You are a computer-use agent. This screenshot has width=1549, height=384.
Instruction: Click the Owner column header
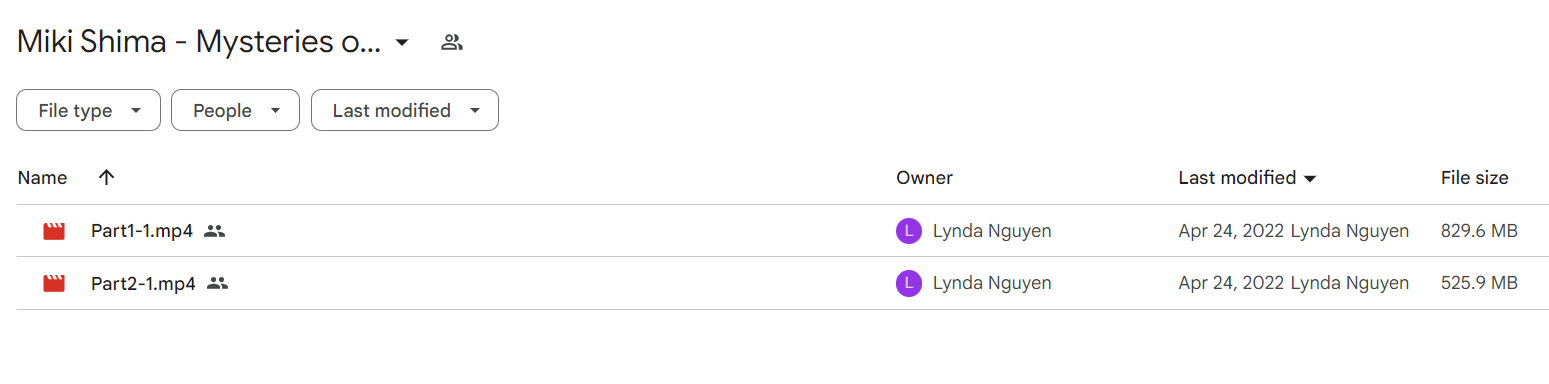(x=924, y=178)
